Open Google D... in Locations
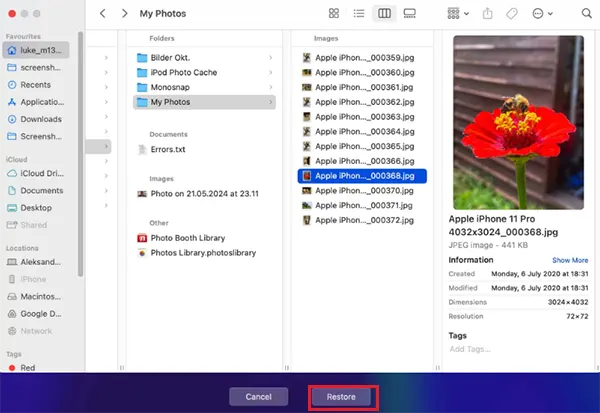 [36, 313]
